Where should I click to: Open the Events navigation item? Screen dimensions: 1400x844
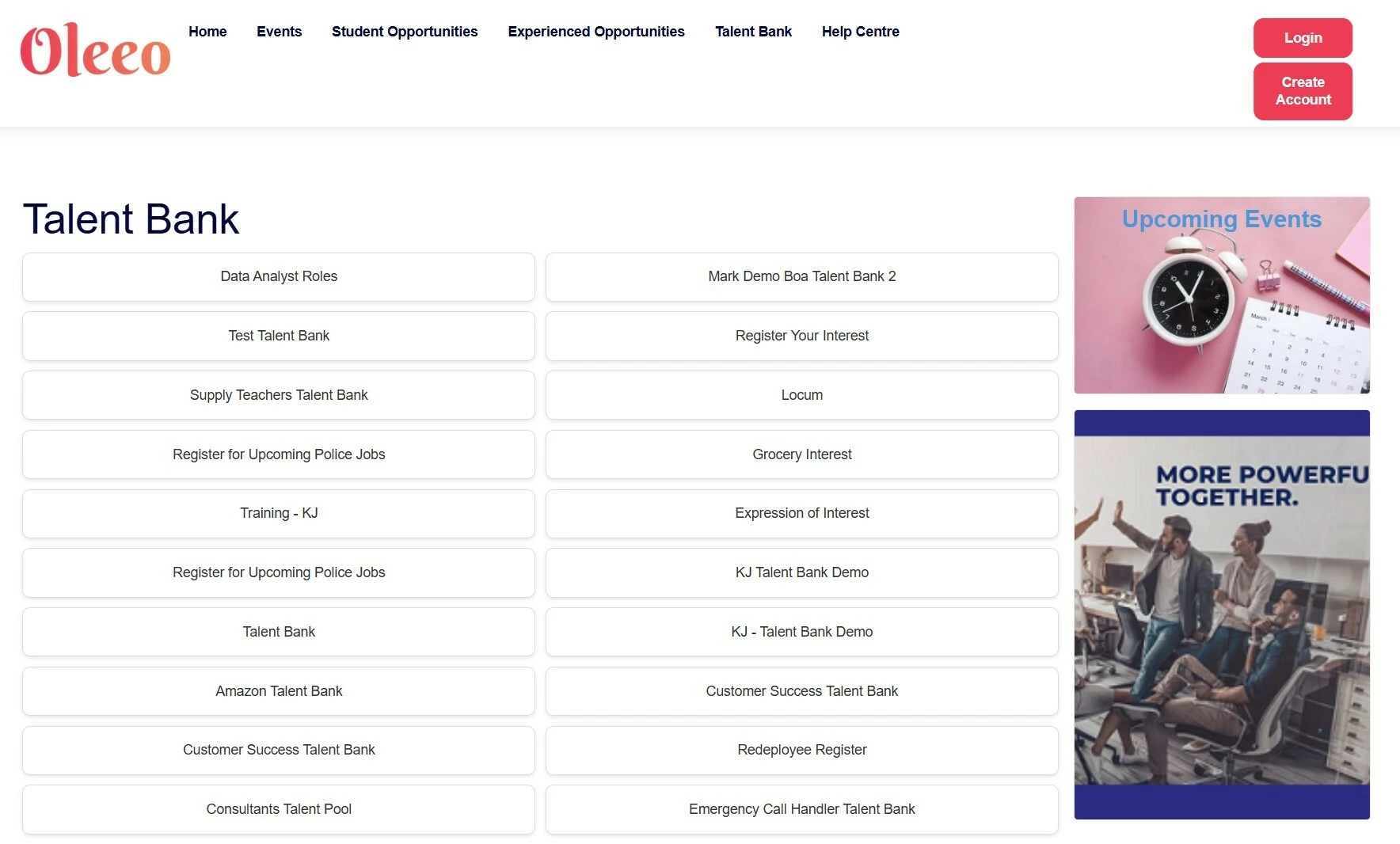(x=279, y=32)
